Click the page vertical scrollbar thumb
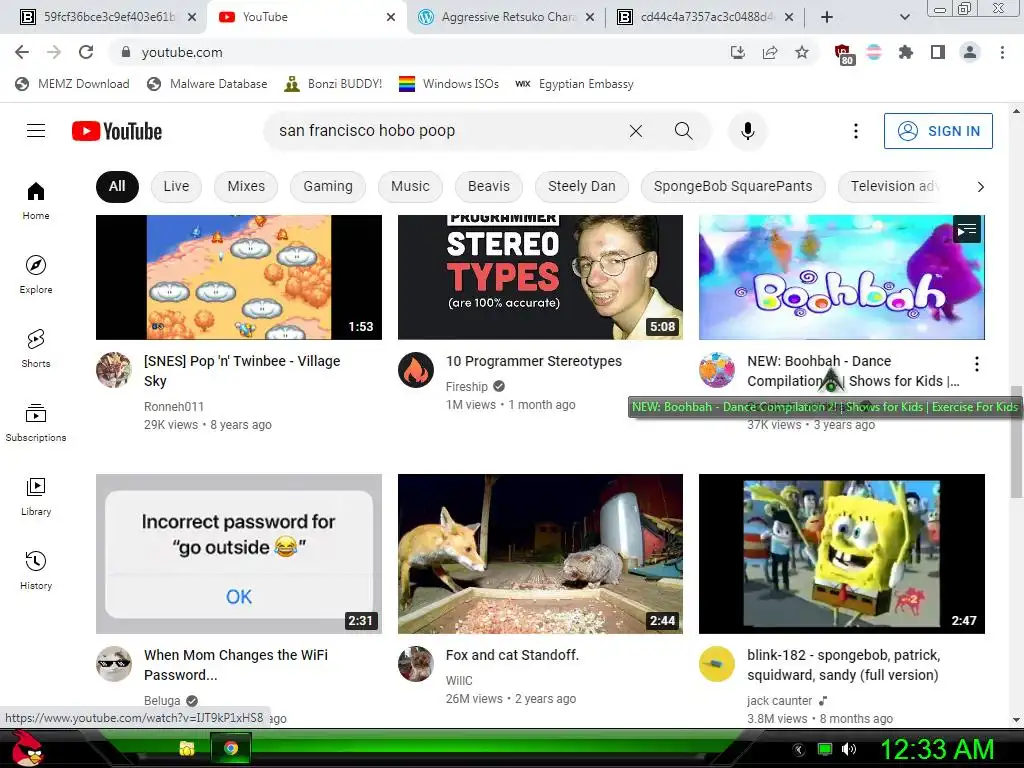The height and width of the screenshot is (768, 1024). click(1016, 441)
